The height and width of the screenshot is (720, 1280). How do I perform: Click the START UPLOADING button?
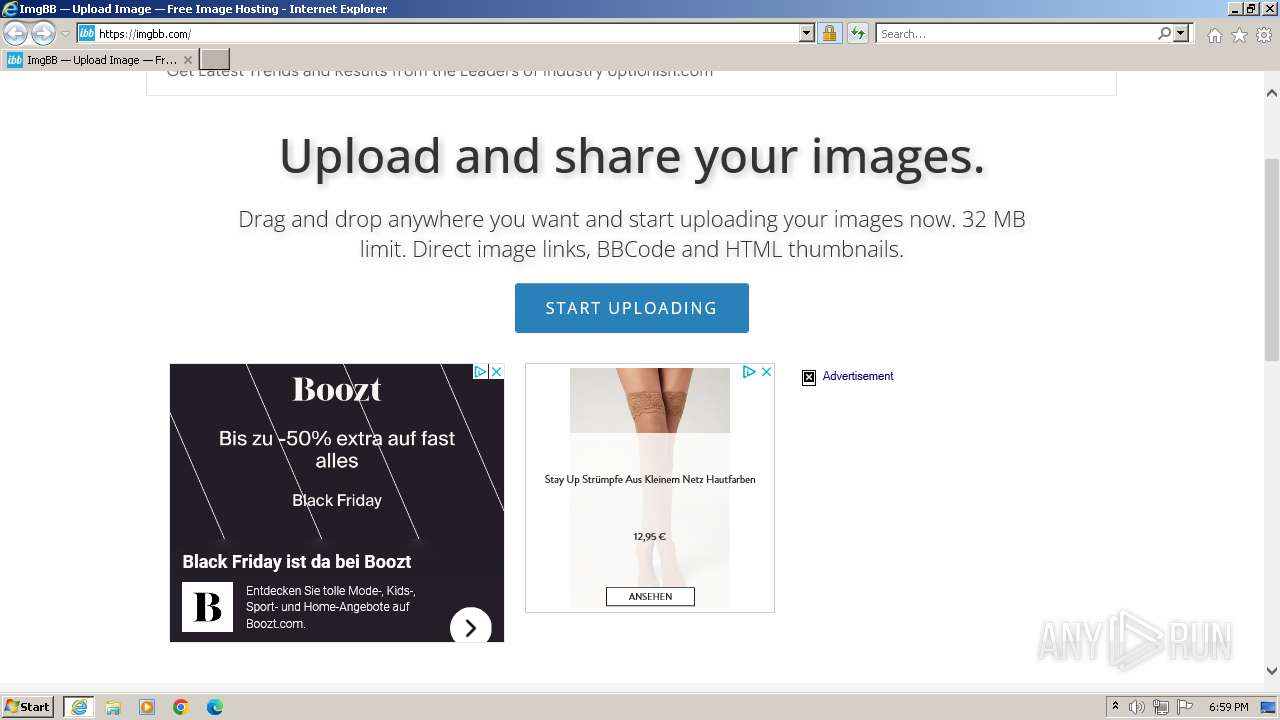point(632,308)
